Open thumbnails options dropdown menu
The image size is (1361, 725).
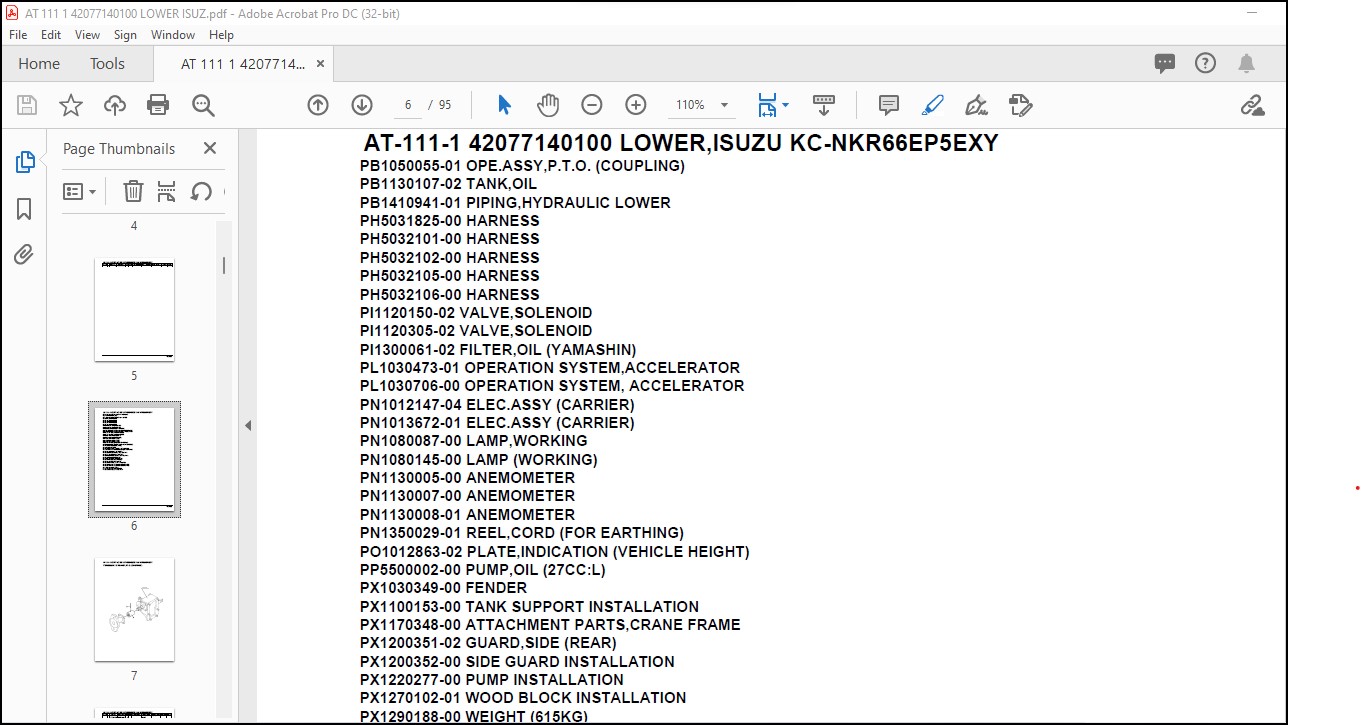point(80,191)
